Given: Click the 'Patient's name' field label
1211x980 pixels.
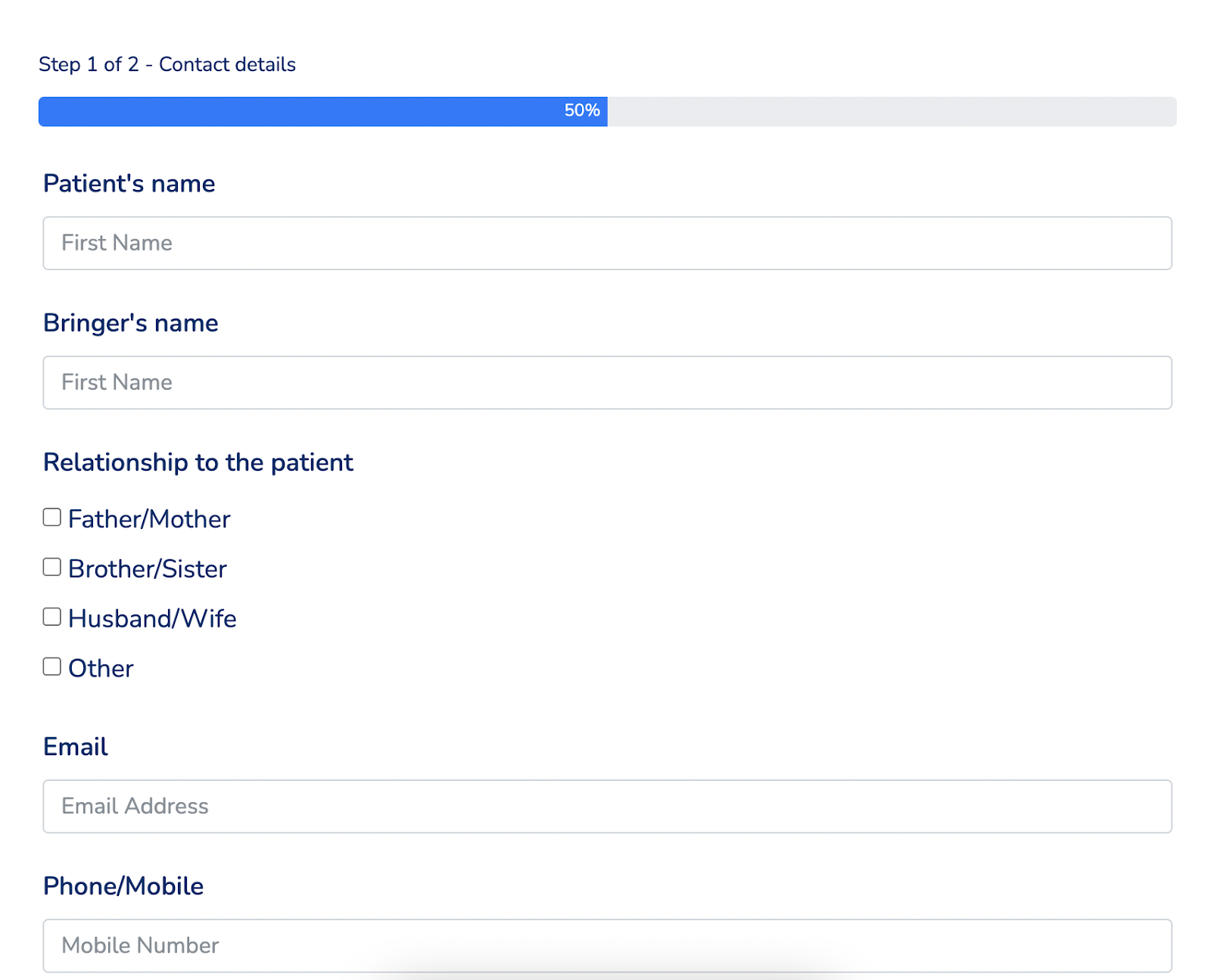Looking at the screenshot, I should (129, 184).
